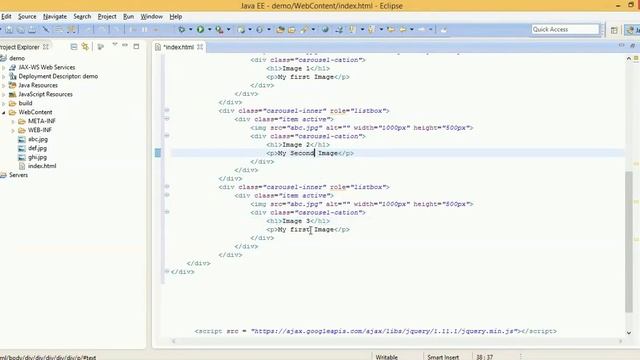Close the index.html editor tab
Screen dimensions: 640x360
point(200,47)
